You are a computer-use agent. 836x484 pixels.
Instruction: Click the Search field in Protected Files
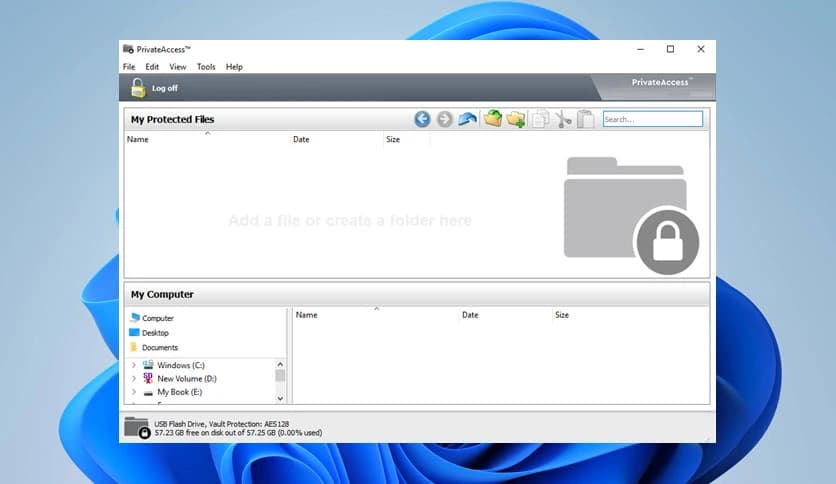[653, 119]
